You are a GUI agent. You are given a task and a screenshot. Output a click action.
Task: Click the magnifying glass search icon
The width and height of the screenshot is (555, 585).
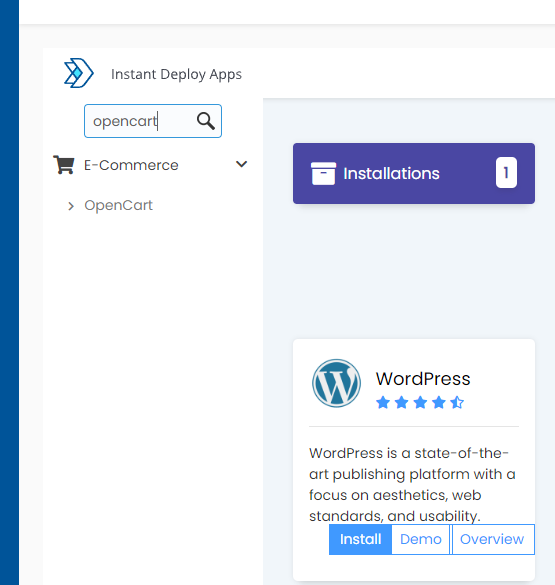pyautogui.click(x=206, y=121)
